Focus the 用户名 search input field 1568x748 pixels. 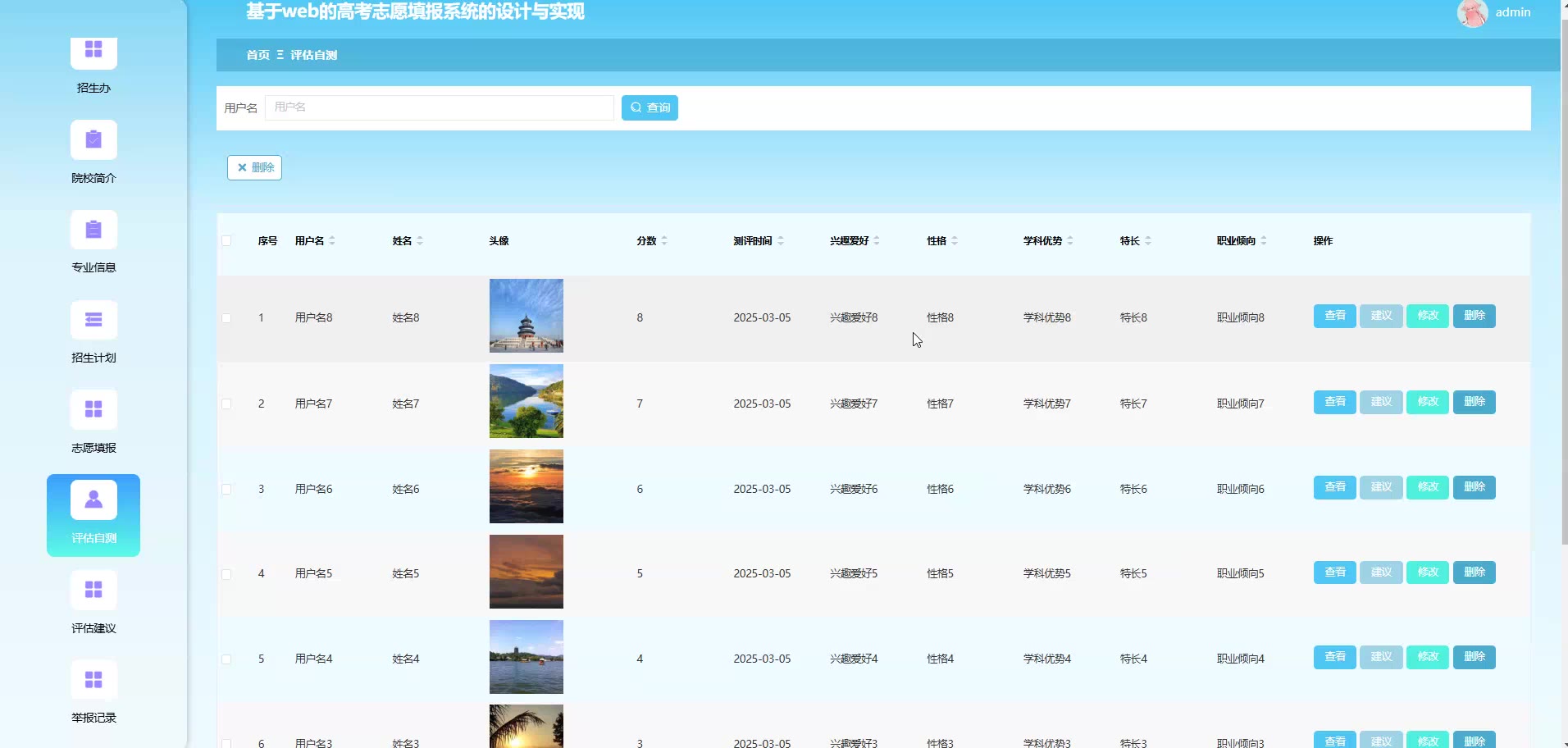(x=440, y=107)
